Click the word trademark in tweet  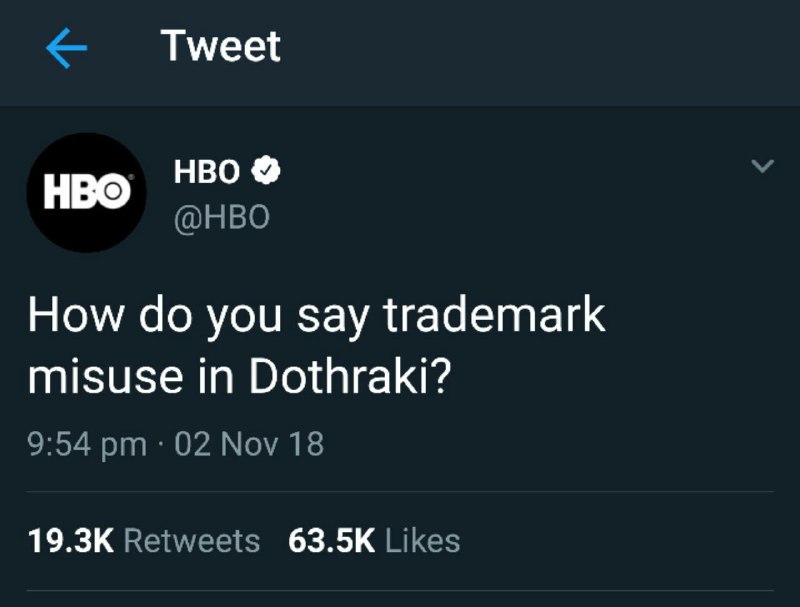[494, 315]
